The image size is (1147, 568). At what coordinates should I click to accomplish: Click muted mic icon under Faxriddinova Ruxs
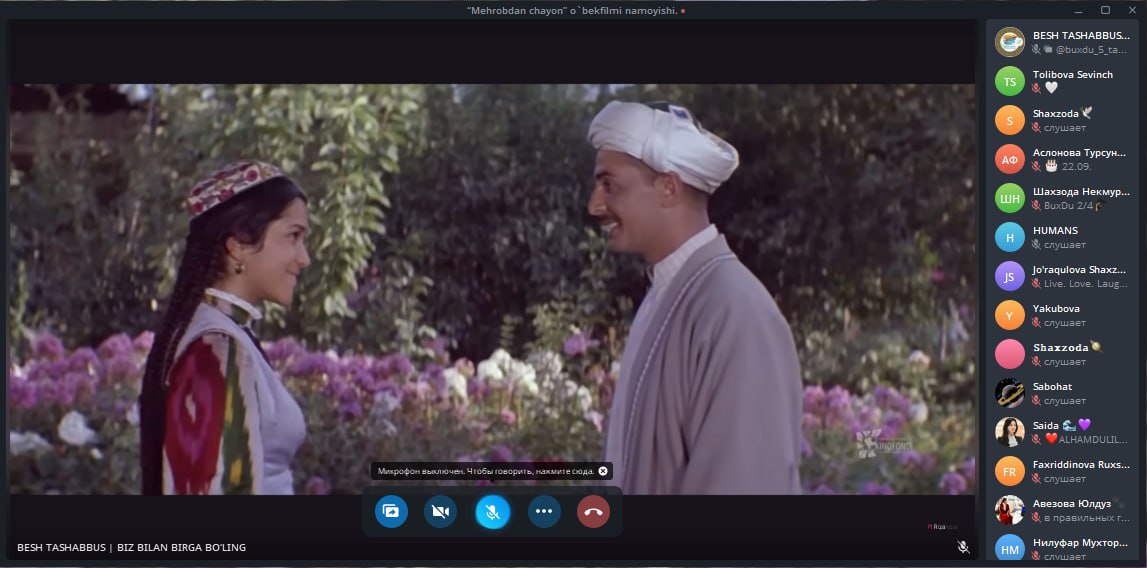pos(1036,479)
